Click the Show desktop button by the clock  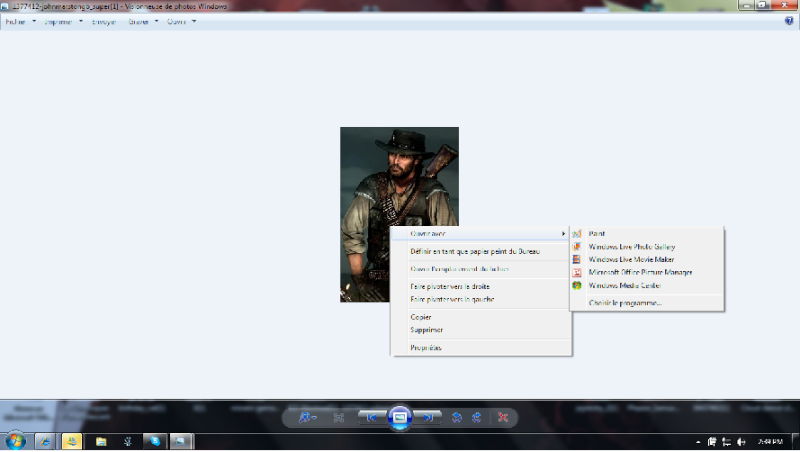coord(796,442)
